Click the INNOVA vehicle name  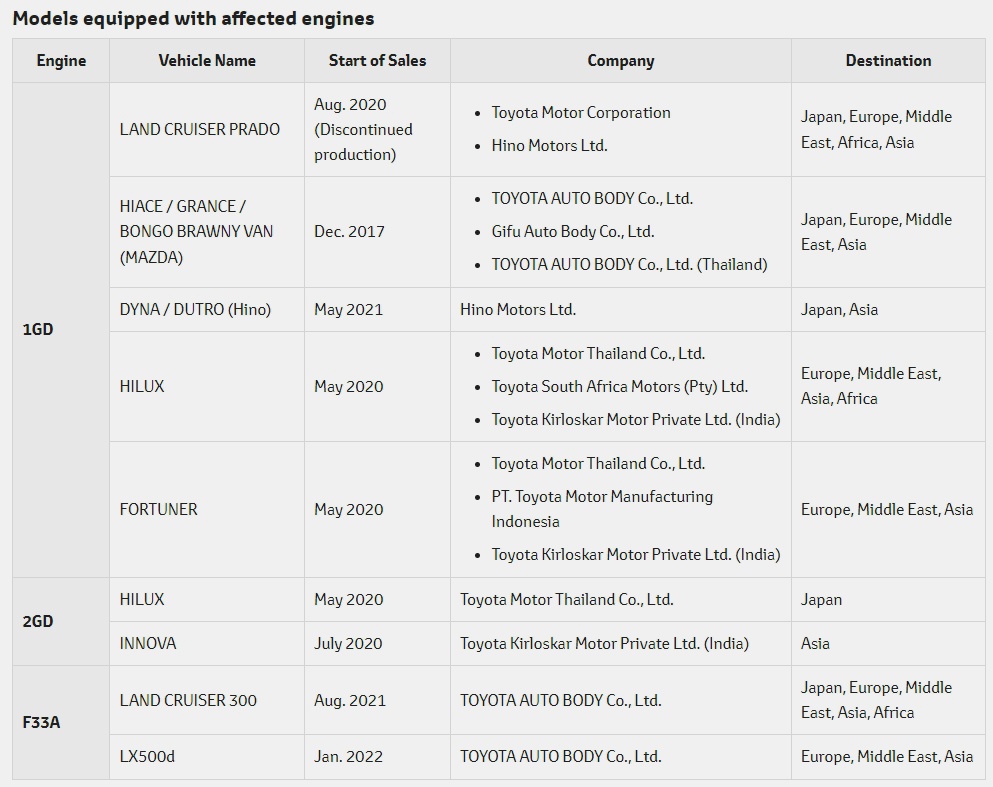point(148,643)
